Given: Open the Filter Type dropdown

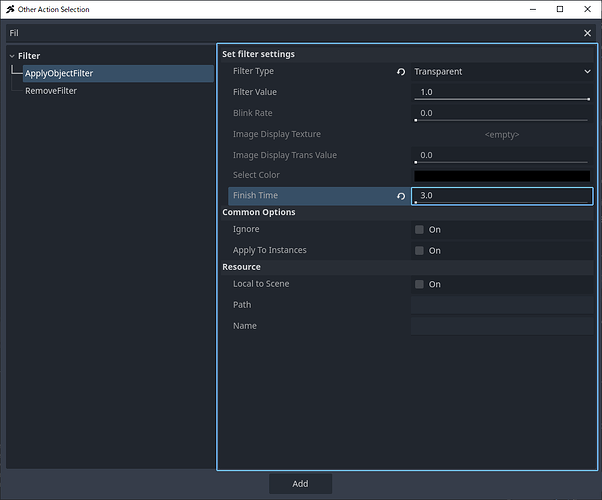Looking at the screenshot, I should point(502,72).
